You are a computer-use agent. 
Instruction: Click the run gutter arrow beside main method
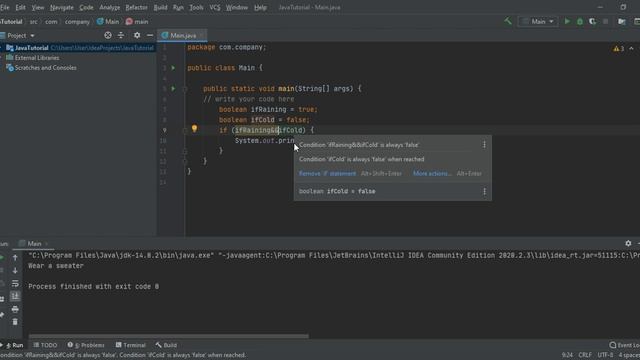[173, 89]
